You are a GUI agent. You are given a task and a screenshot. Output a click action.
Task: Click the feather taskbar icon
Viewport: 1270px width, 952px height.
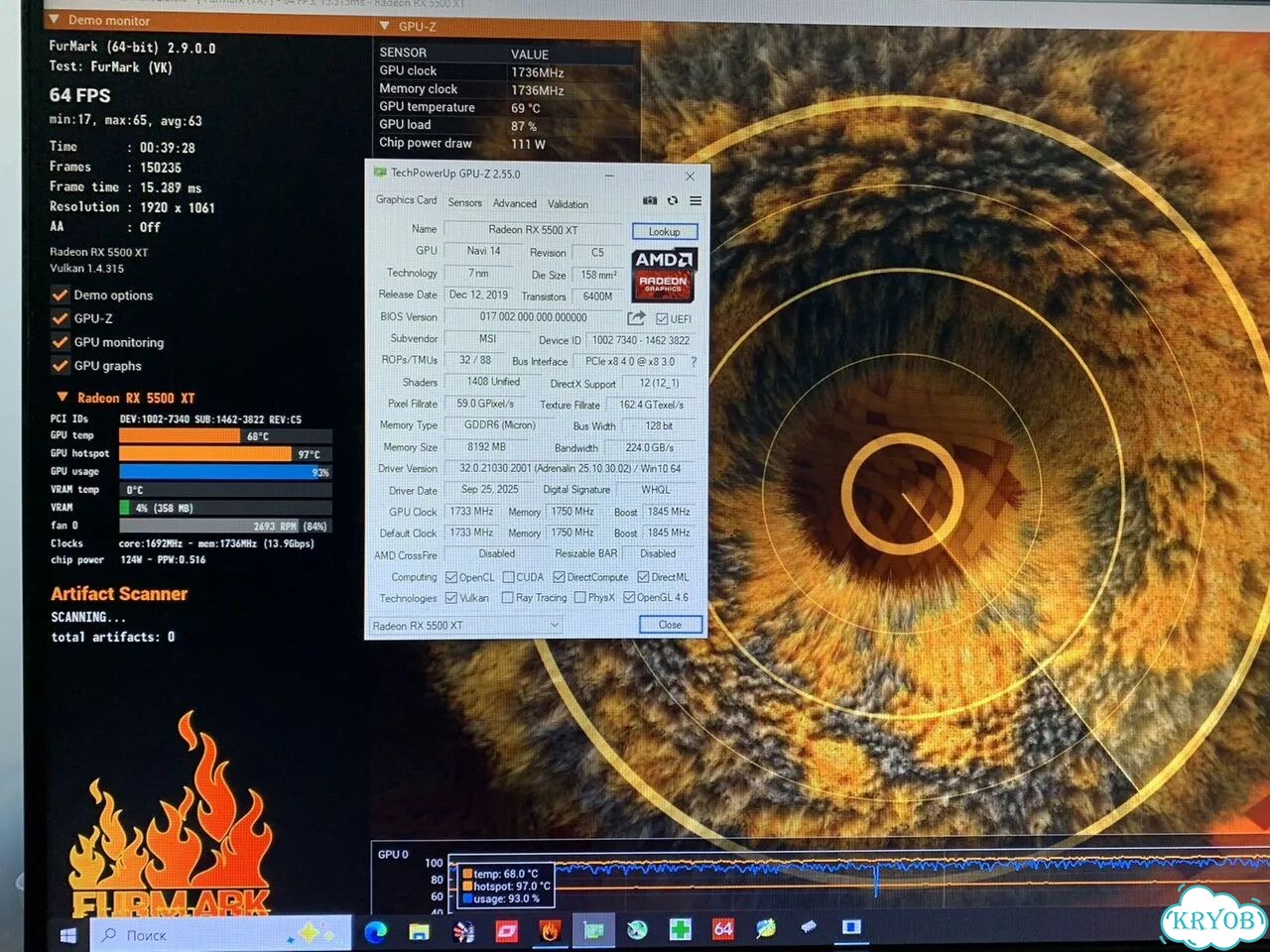766,928
